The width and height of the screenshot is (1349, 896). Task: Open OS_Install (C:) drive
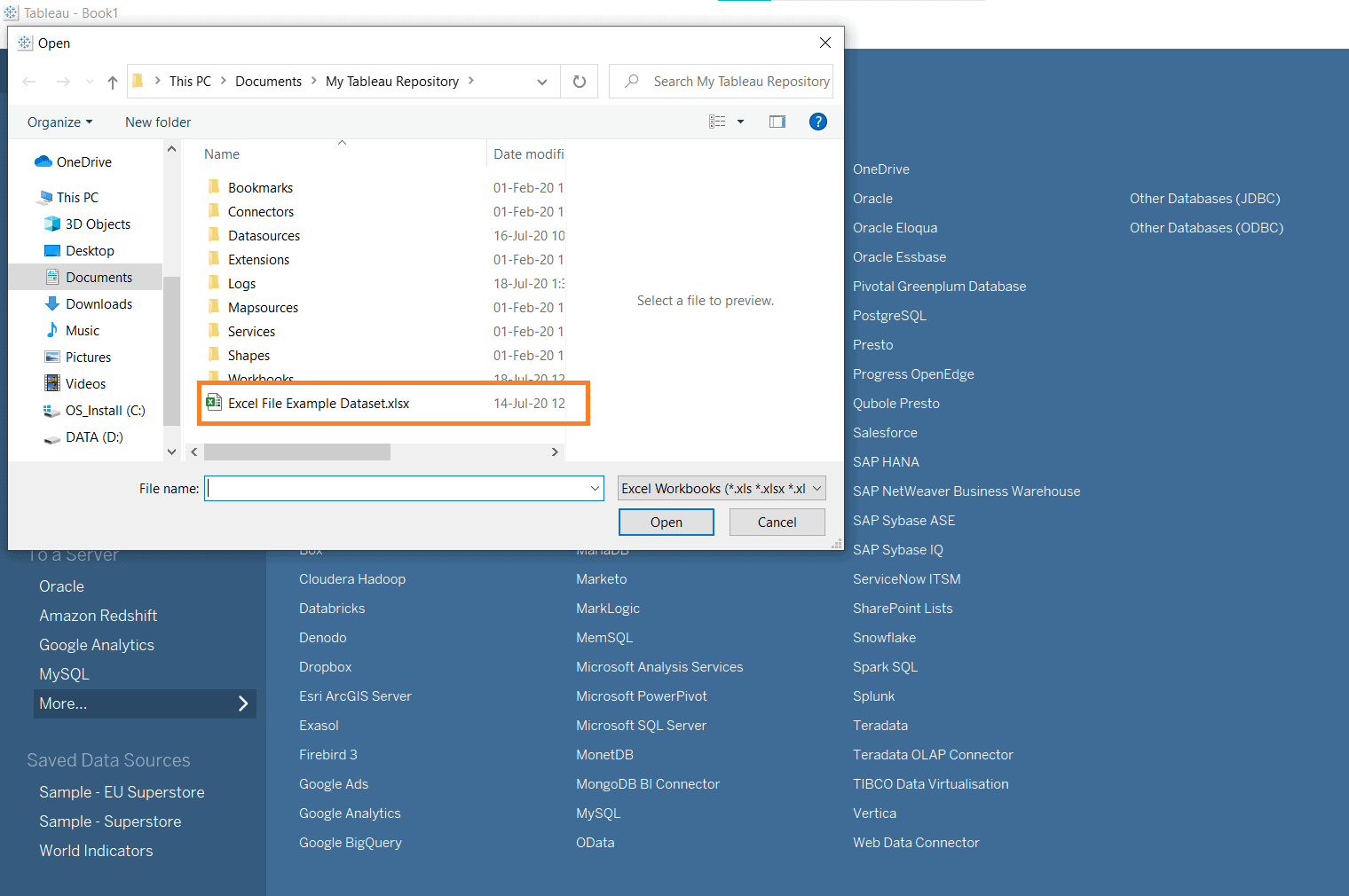coord(94,410)
